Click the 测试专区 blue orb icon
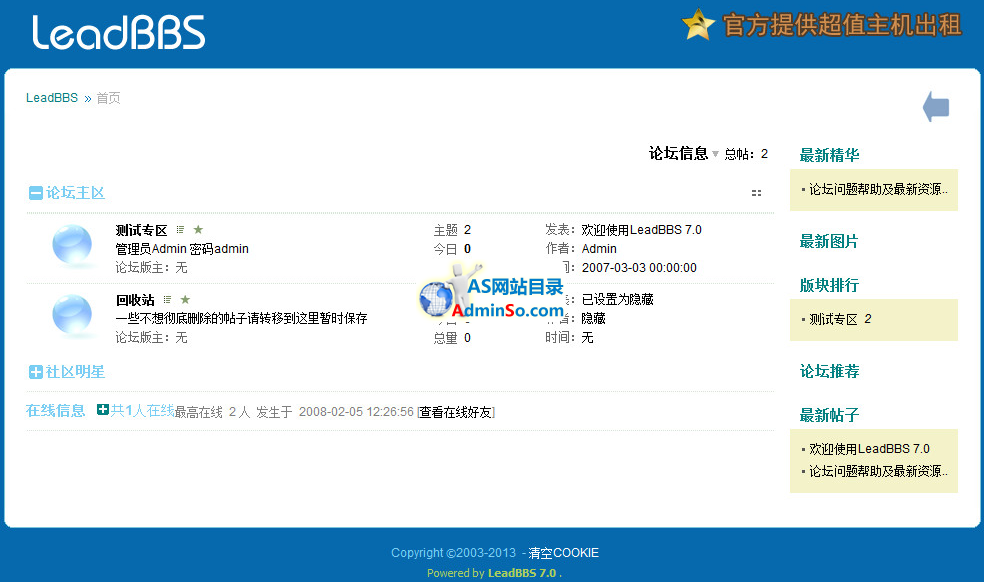Image resolution: width=984 pixels, height=582 pixels. (x=72, y=244)
